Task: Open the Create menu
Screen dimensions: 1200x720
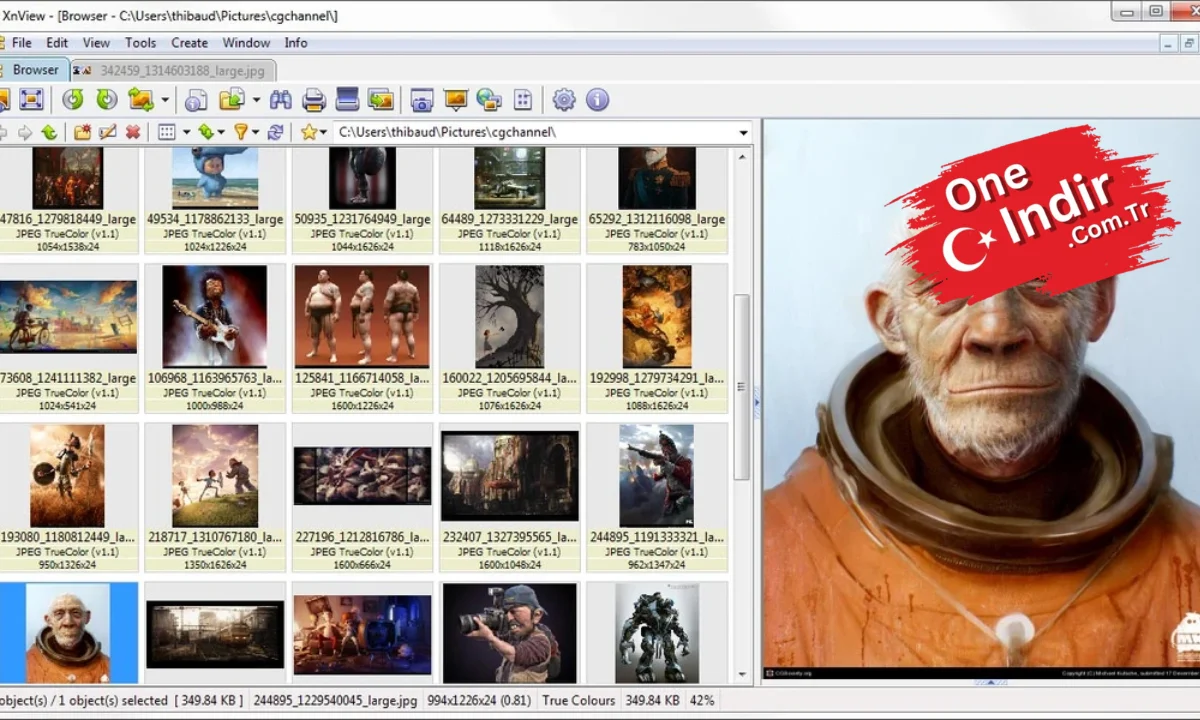Action: click(189, 43)
